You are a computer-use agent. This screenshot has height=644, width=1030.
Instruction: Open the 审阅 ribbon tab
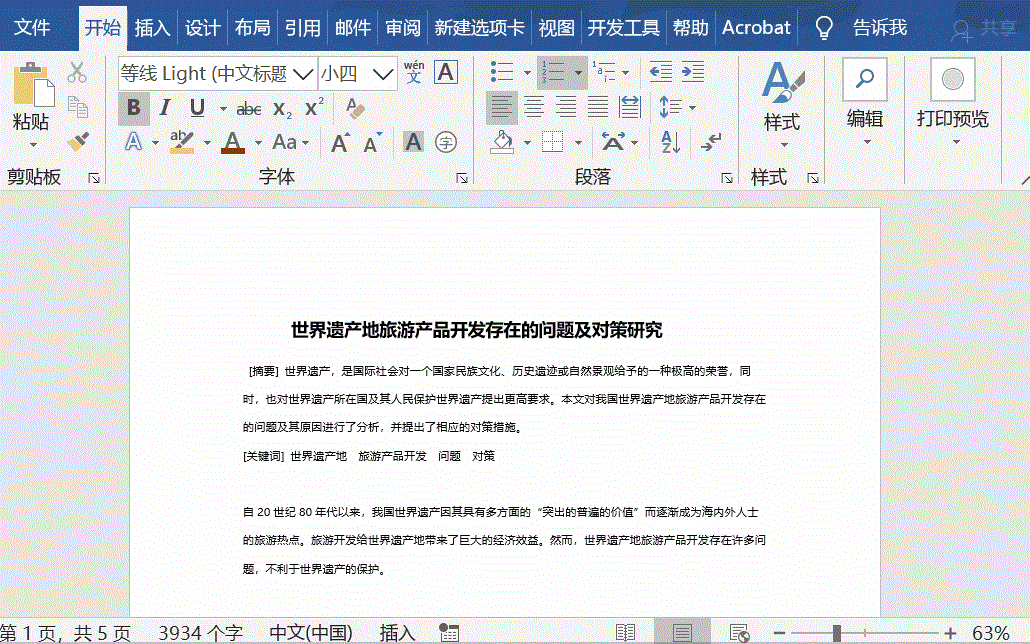[402, 27]
